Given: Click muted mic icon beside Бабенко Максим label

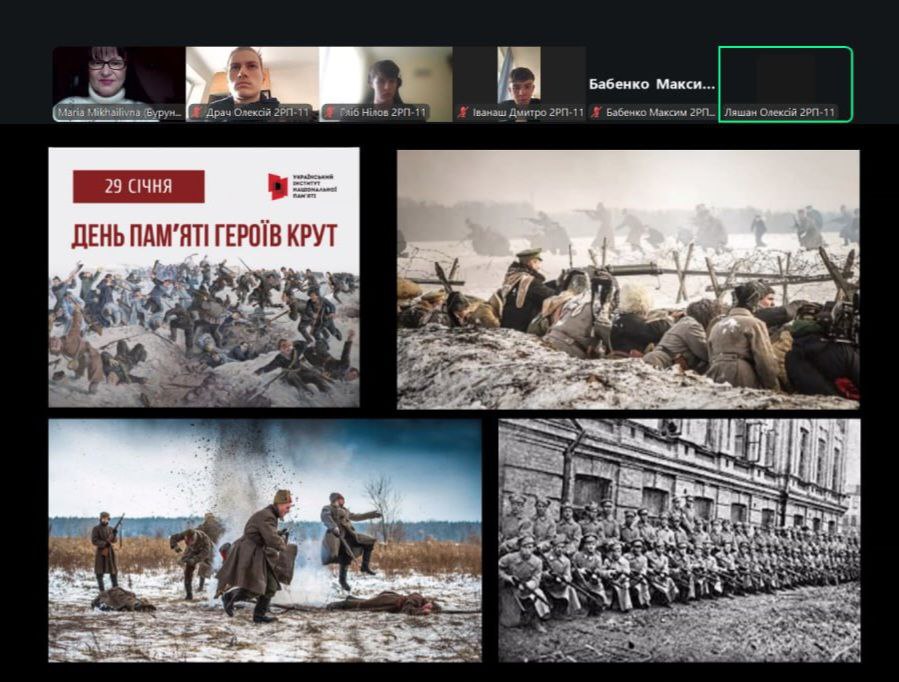Looking at the screenshot, I should click(x=596, y=113).
